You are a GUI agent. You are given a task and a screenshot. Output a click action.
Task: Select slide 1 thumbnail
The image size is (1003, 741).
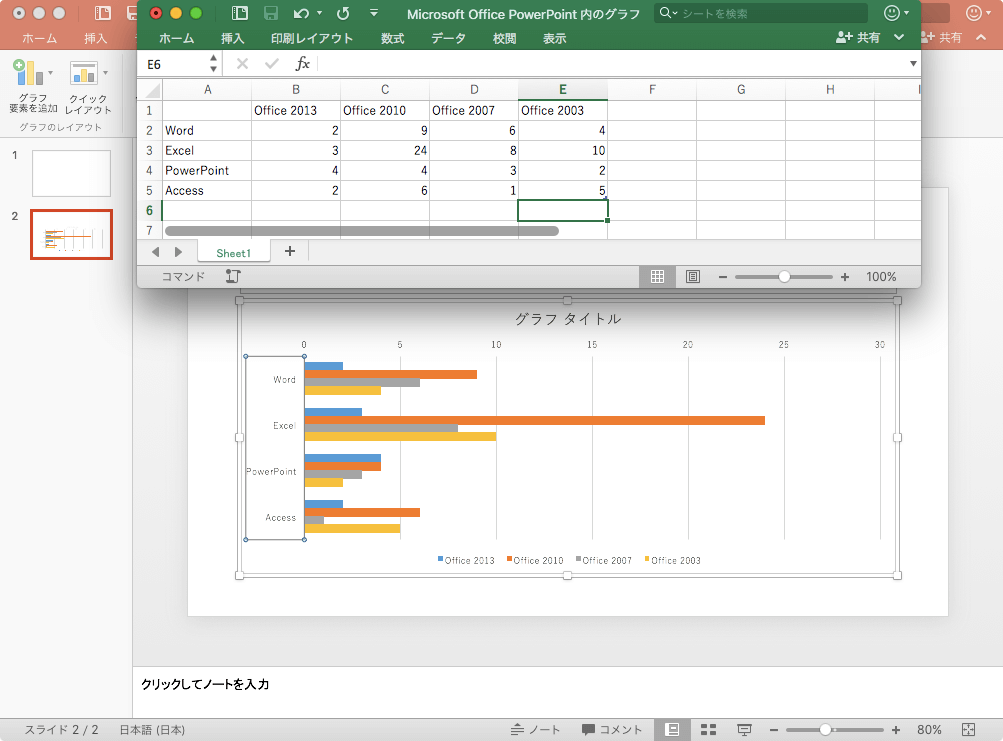coord(71,173)
